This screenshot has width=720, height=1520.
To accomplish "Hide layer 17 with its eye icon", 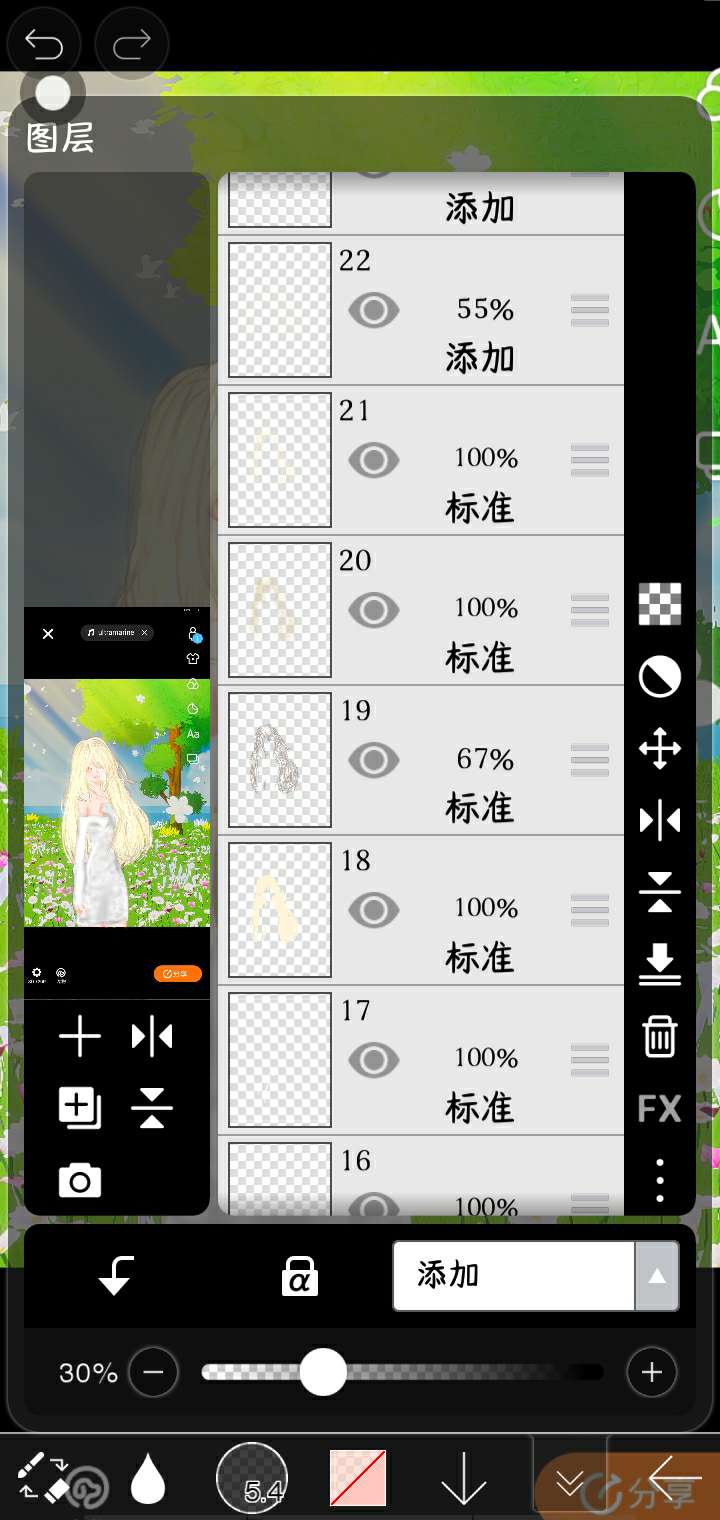I will [374, 1060].
